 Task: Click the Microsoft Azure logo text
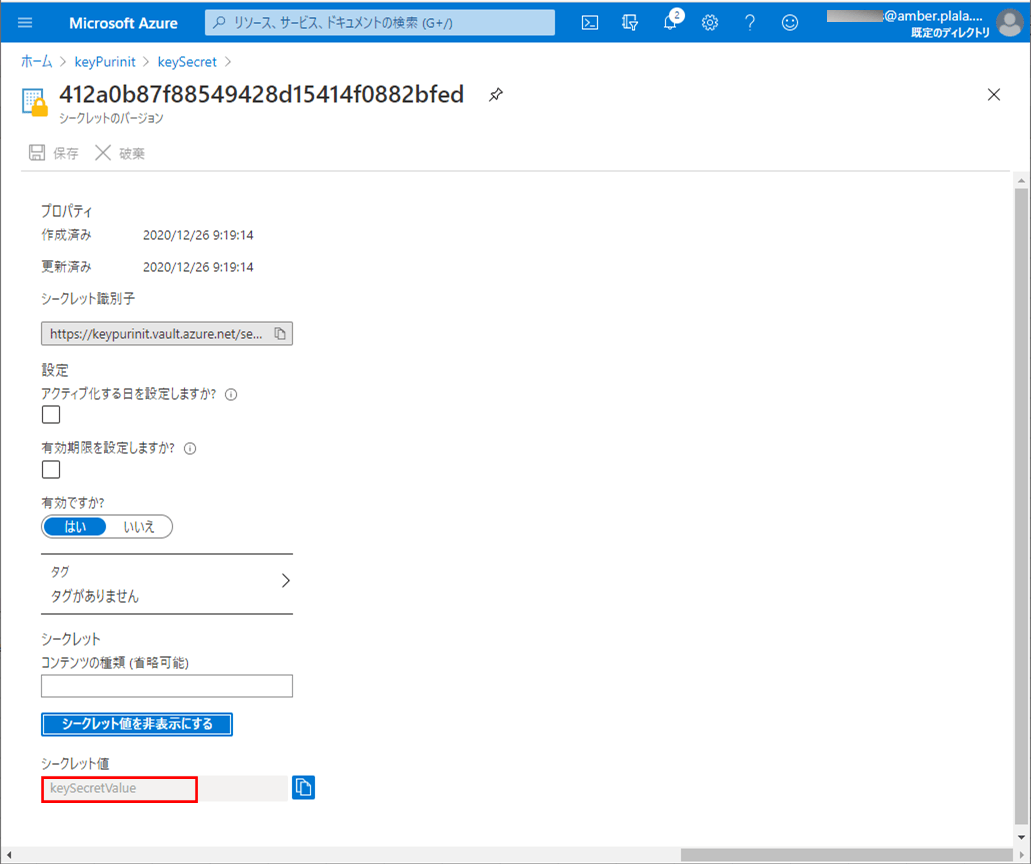pyautogui.click(x=124, y=23)
